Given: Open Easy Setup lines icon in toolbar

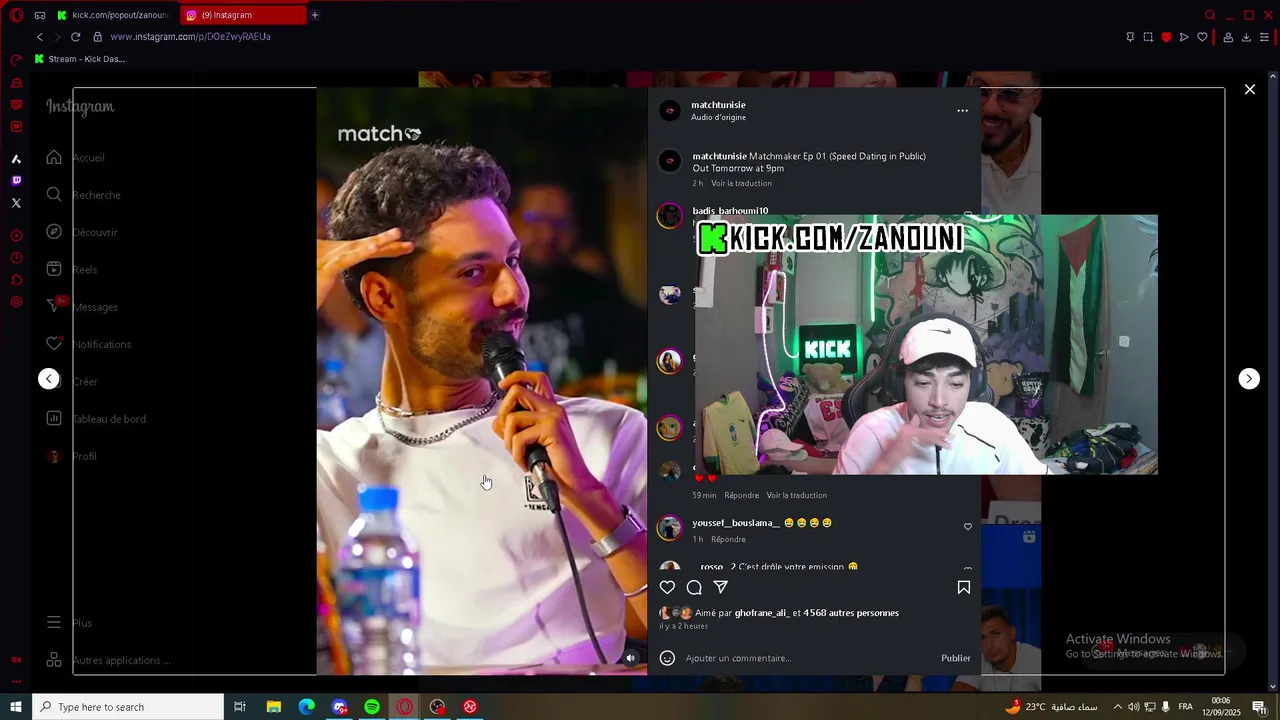Looking at the screenshot, I should click(x=1264, y=37).
